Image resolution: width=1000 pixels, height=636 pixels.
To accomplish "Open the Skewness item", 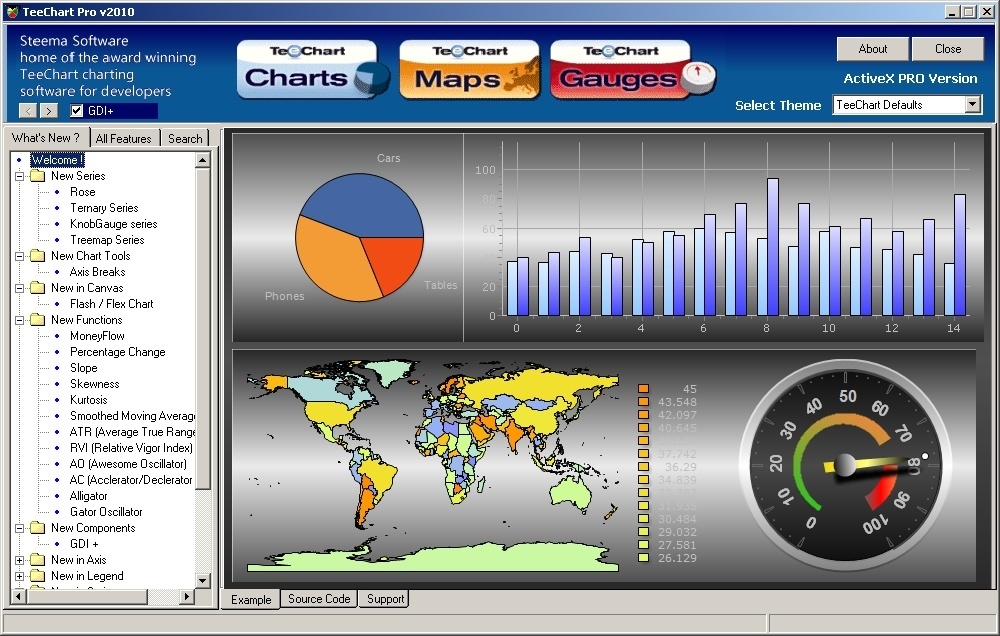I will click(x=94, y=384).
